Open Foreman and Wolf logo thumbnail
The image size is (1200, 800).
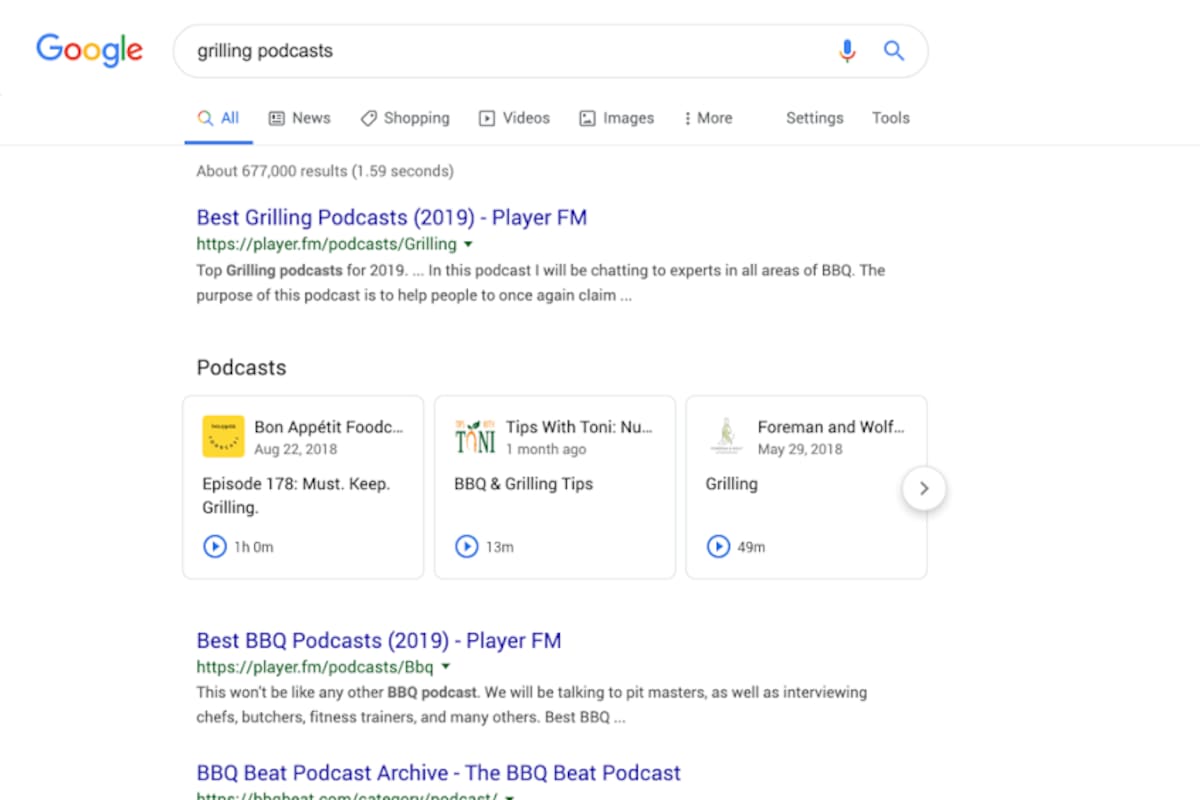tap(727, 437)
